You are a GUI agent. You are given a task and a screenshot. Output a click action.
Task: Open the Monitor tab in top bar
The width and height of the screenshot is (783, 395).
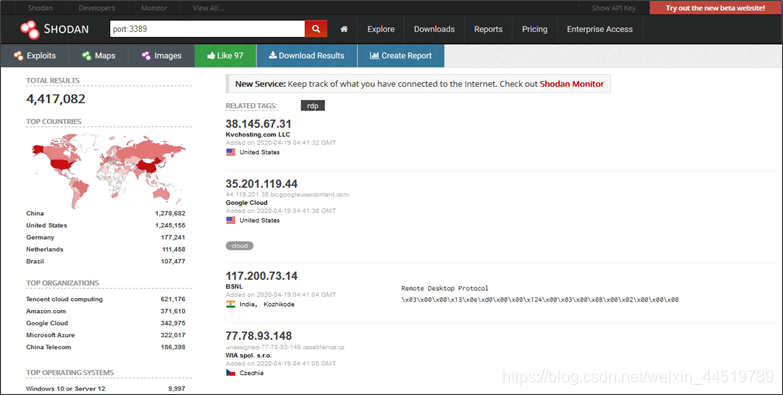click(x=154, y=8)
